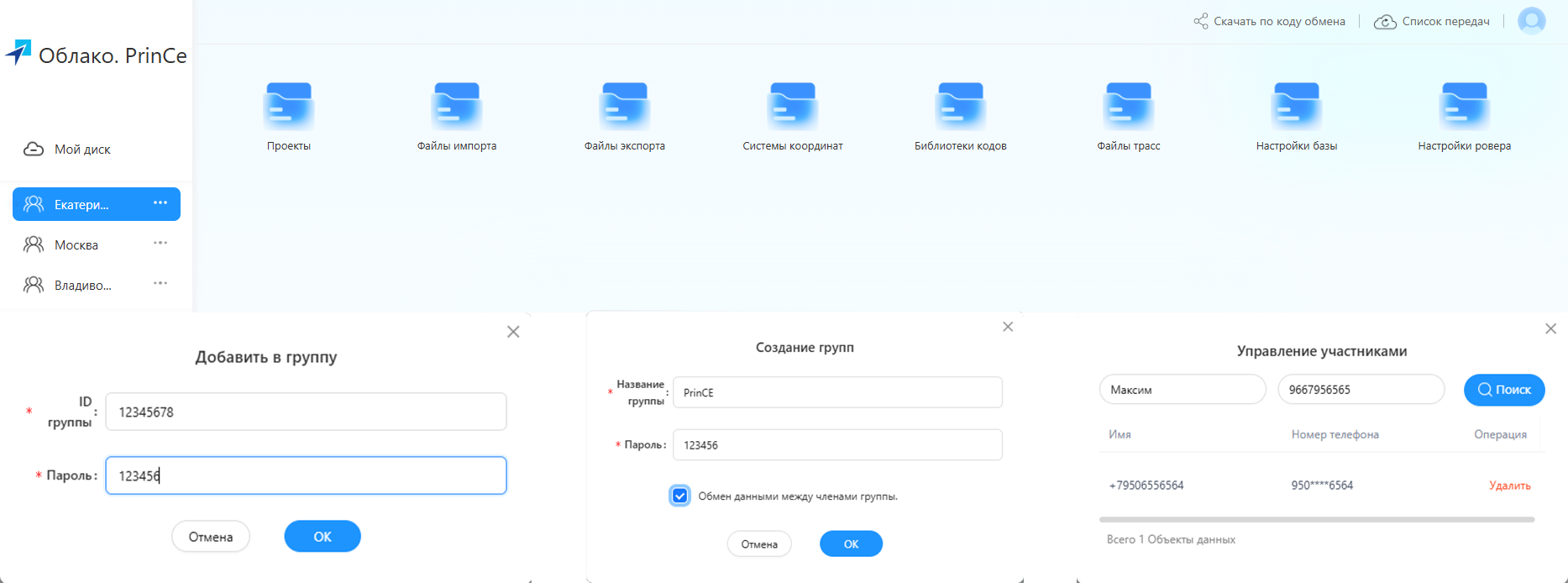Select the Владиво... group
The height and width of the screenshot is (583, 1568).
point(97,285)
